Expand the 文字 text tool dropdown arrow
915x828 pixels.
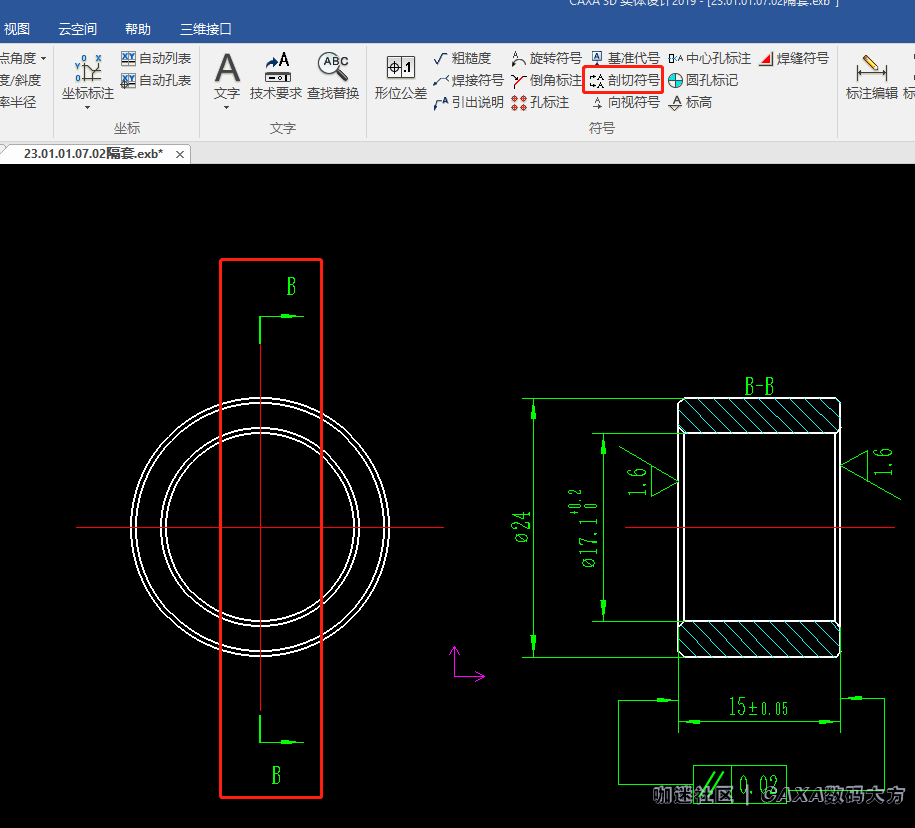[227, 107]
